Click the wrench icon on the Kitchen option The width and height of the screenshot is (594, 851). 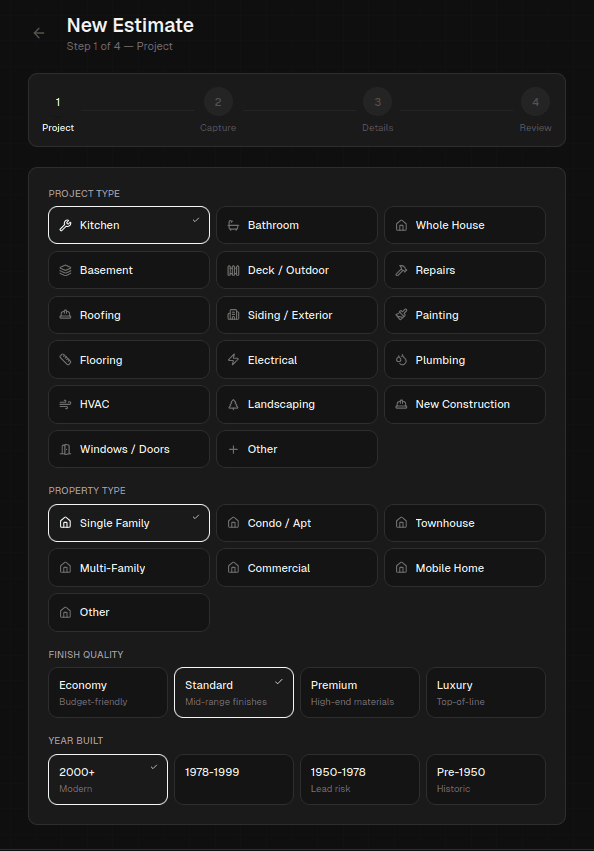click(x=66, y=224)
